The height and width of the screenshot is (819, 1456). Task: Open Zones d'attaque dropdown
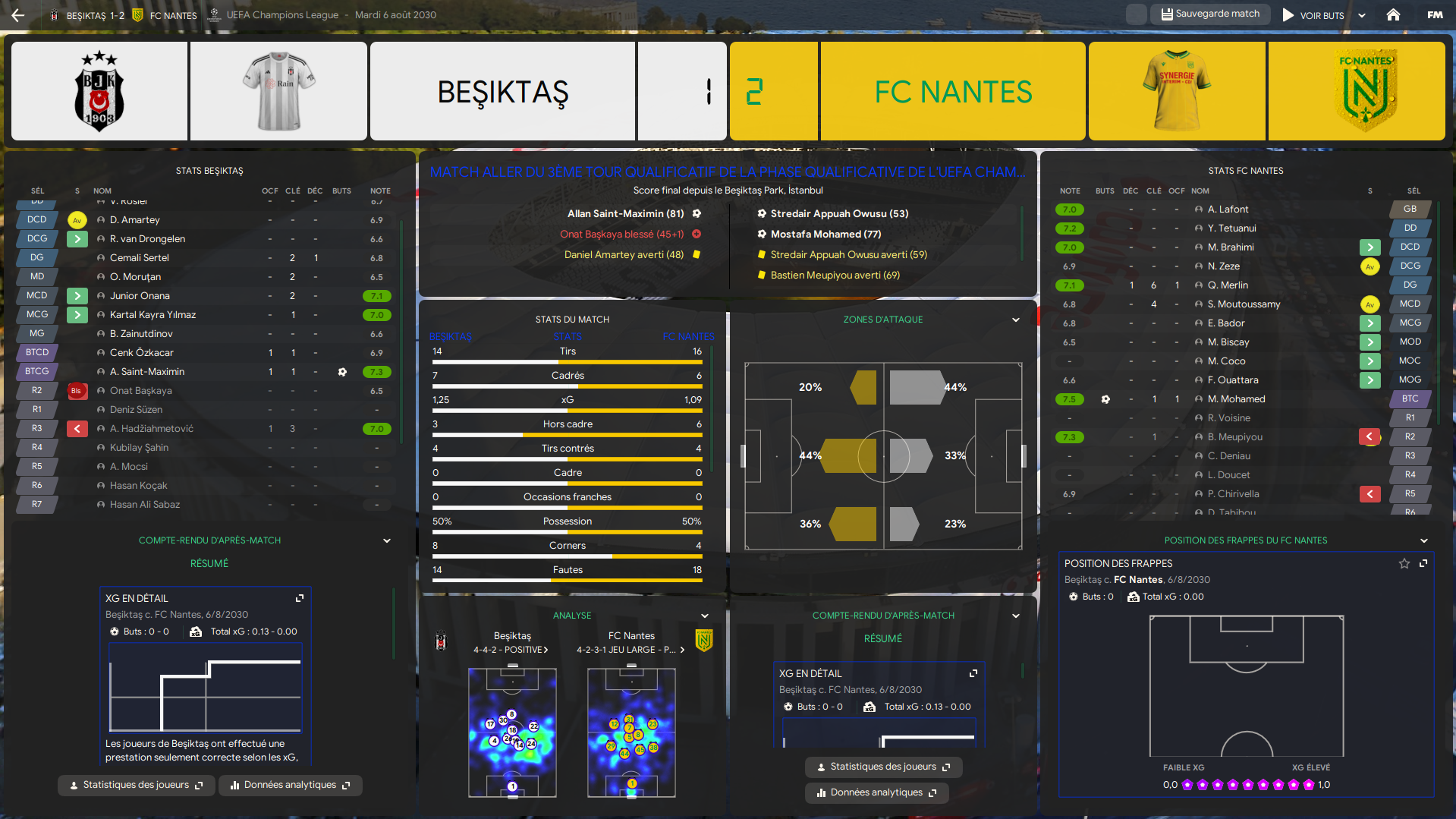[x=1016, y=320]
